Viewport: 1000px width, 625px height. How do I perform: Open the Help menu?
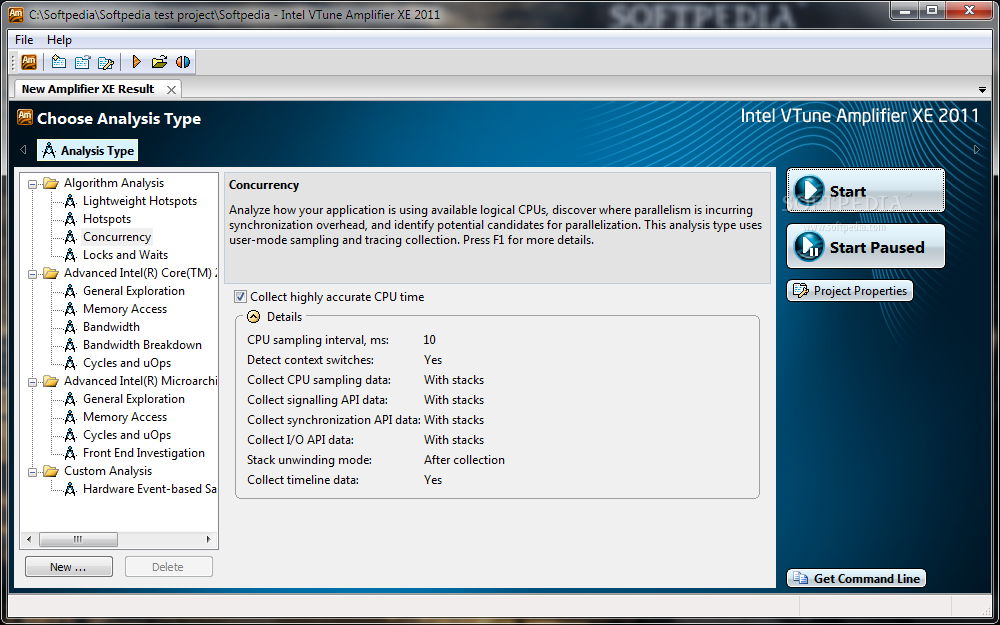tap(59, 40)
